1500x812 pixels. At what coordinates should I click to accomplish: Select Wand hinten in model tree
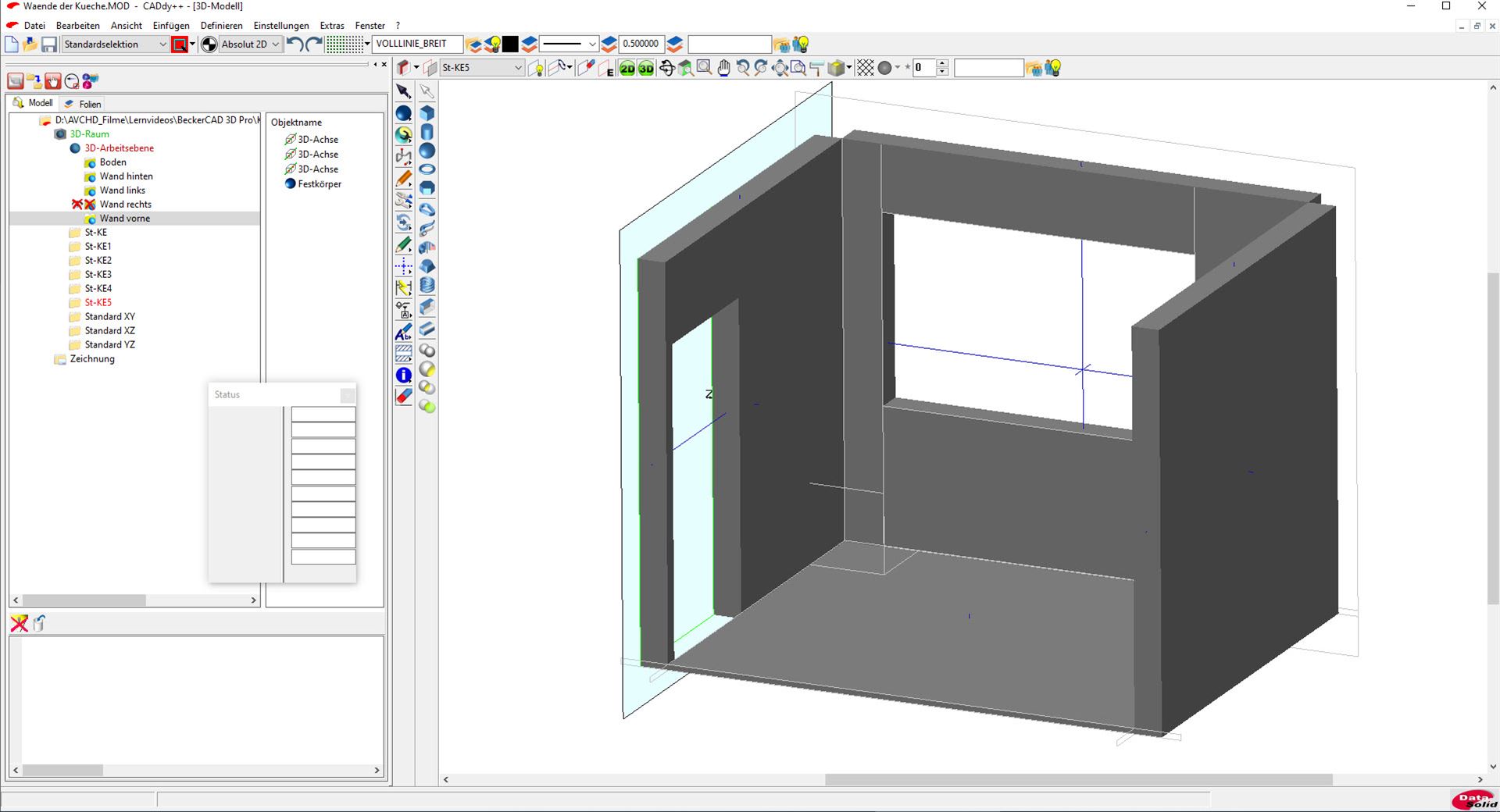126,176
